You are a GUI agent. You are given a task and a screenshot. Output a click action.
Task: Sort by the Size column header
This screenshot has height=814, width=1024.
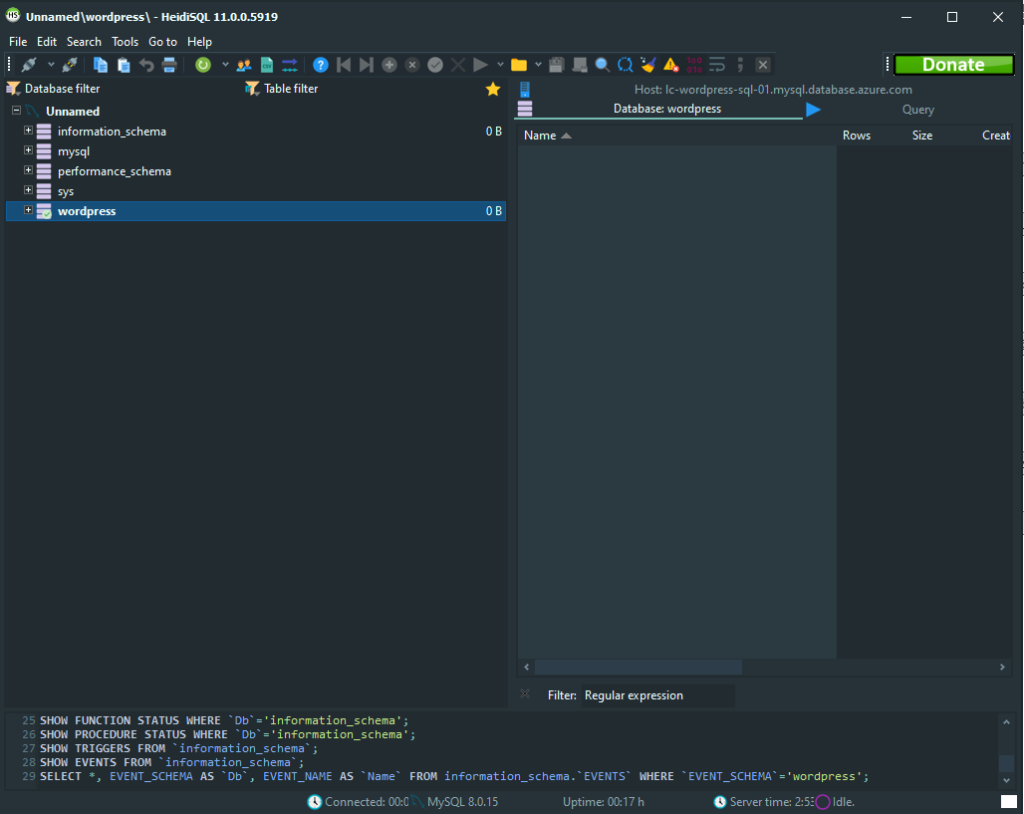pos(922,135)
